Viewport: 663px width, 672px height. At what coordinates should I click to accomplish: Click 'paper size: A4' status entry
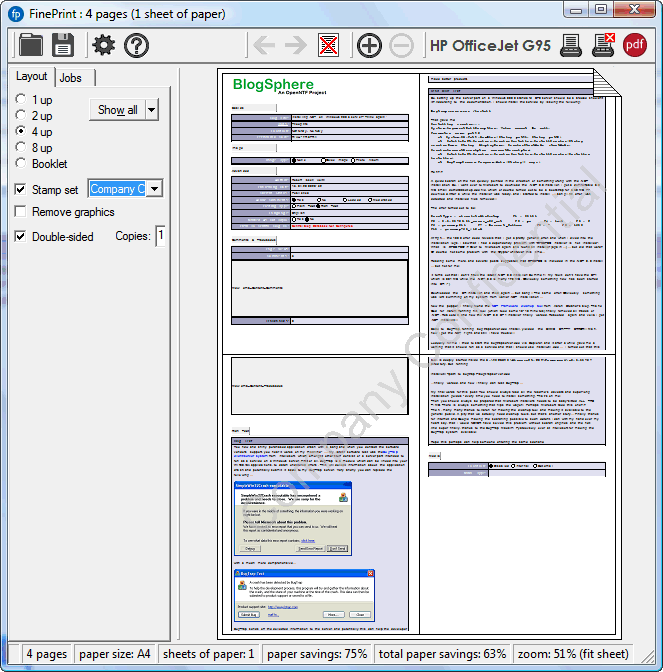[114, 654]
